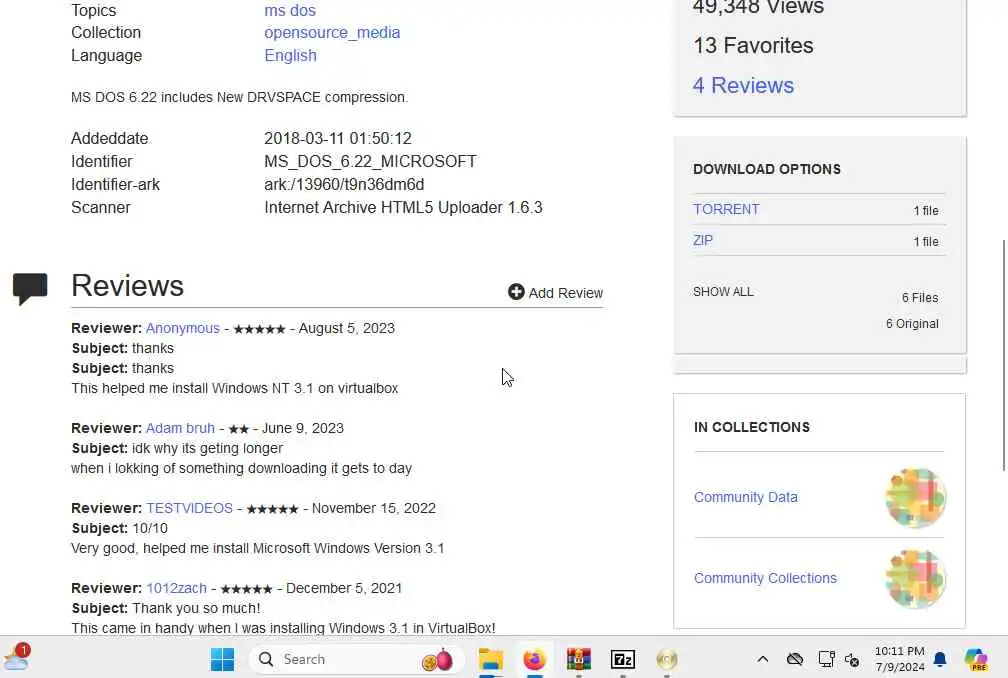Click the cloud sync tray icon
Image resolution: width=1008 pixels, height=678 pixels.
pyautogui.click(x=795, y=659)
